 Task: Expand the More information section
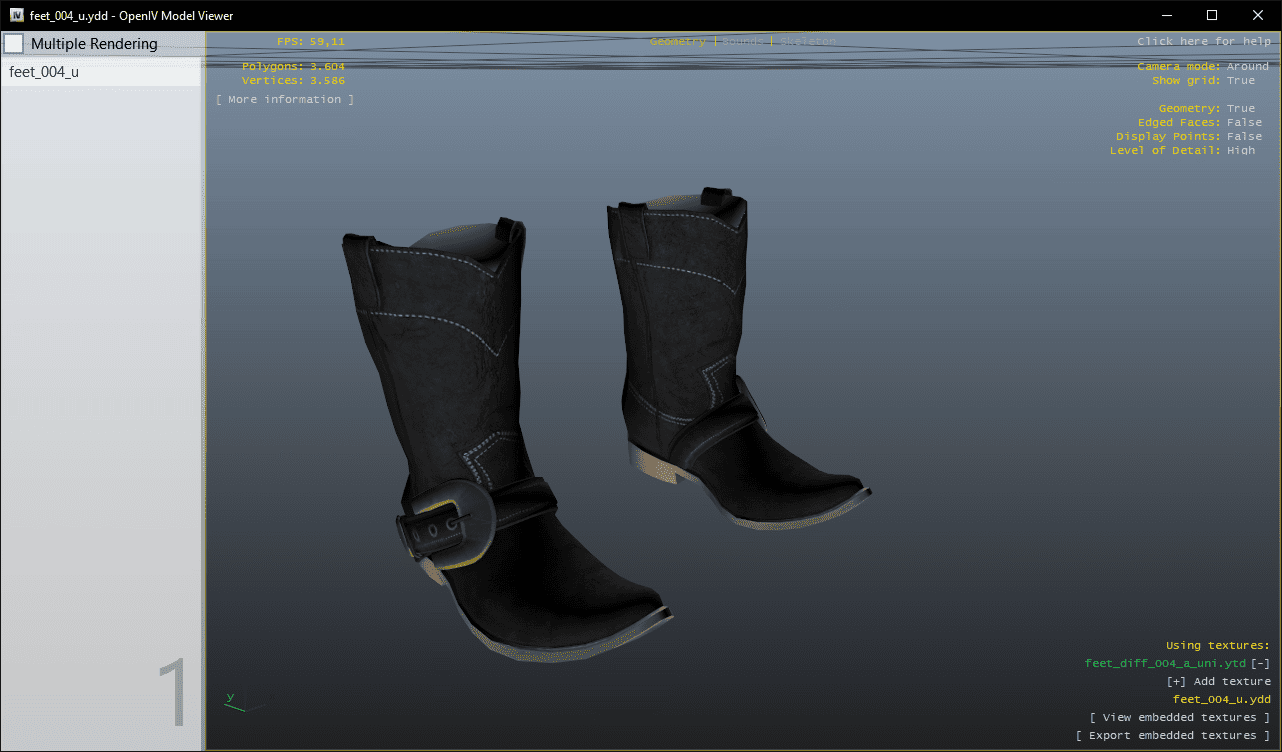point(285,100)
